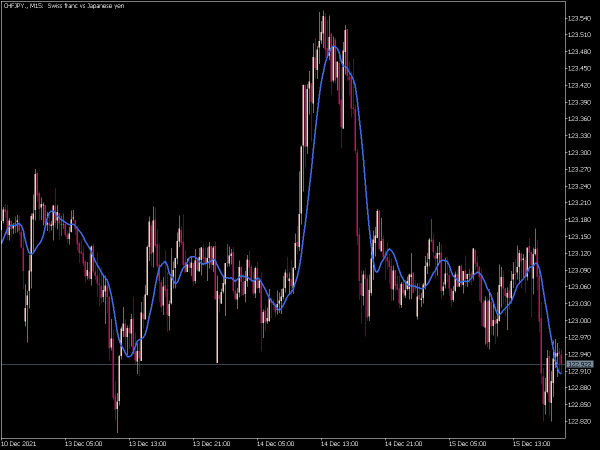Click the 123.210 price scale label
This screenshot has width=600, height=450.
pyautogui.click(x=579, y=203)
